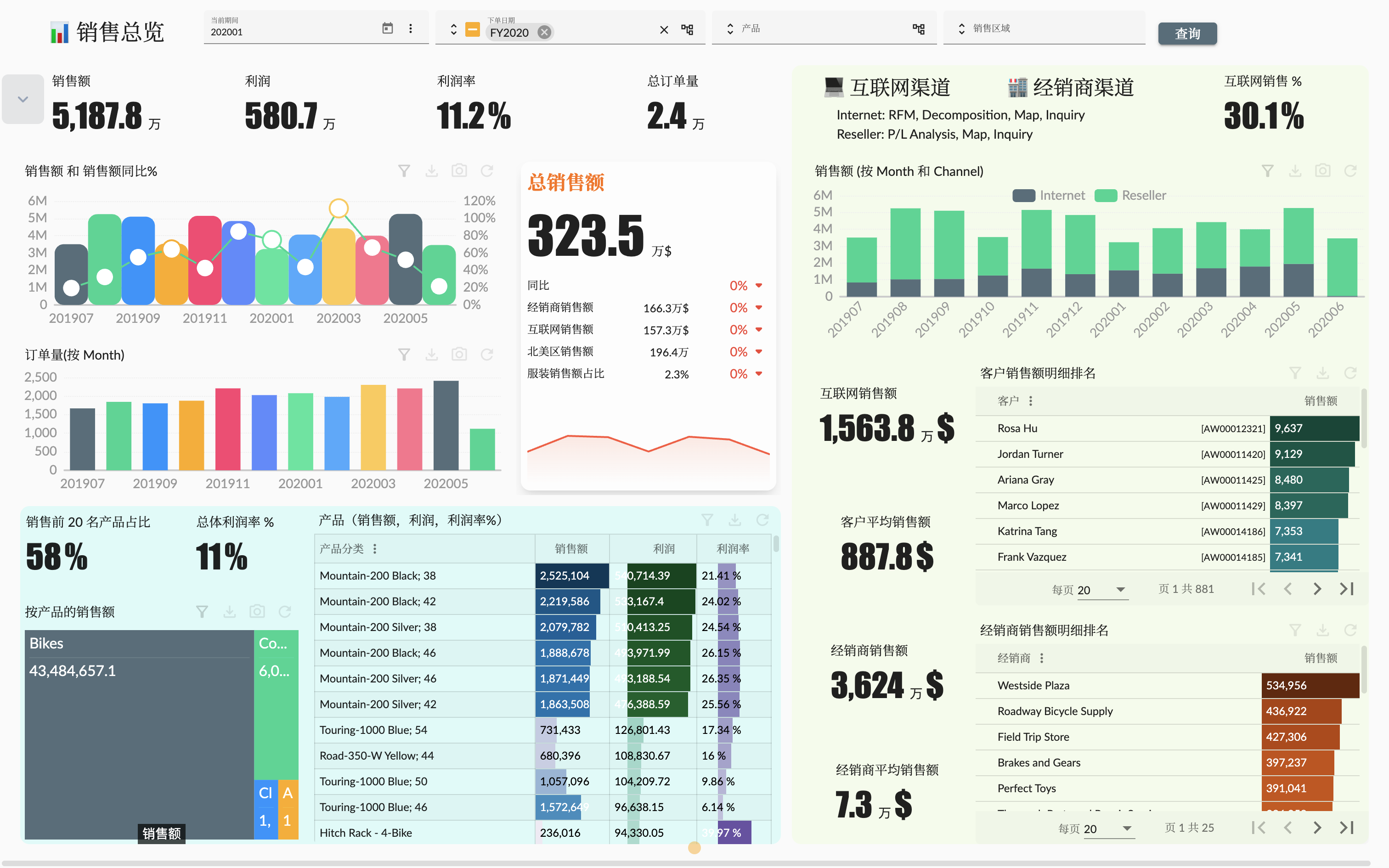Open the calendar picker in 当前期间 field
The width and height of the screenshot is (1389, 868).
pos(388,28)
